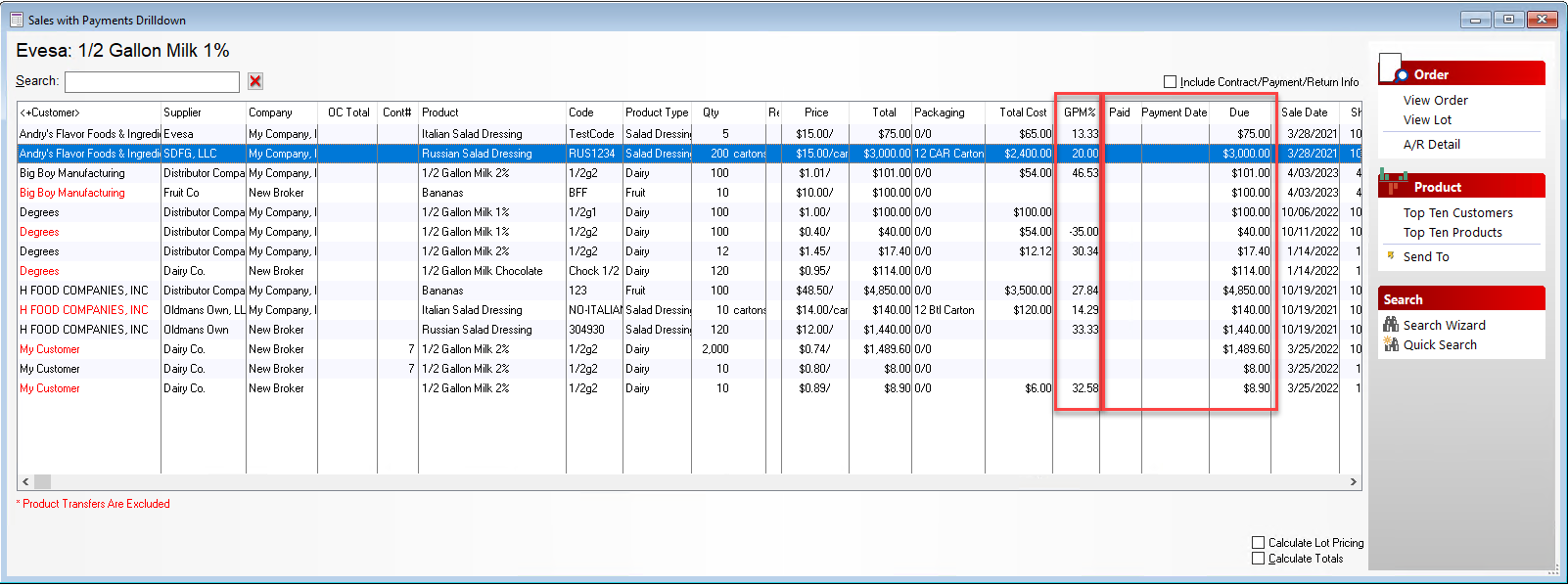Screen dimensions: 1568x586
Task: Show Top Ten Products
Action: tap(1453, 232)
